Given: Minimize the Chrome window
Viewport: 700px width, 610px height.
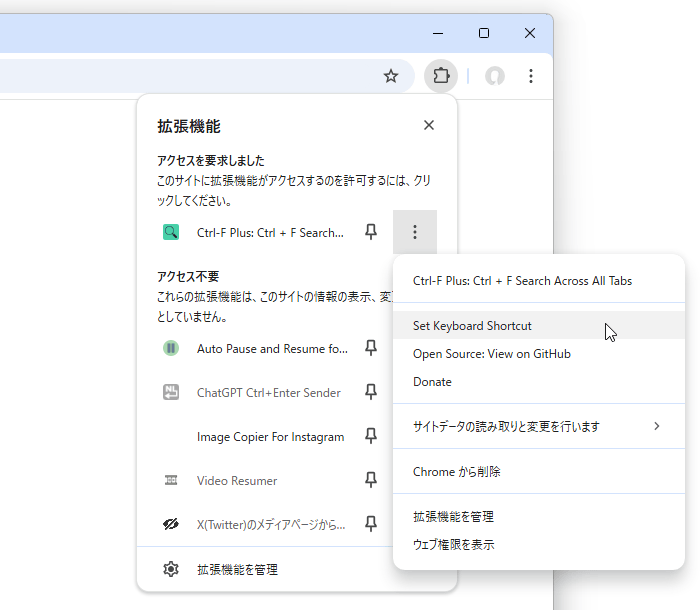Looking at the screenshot, I should tap(438, 33).
